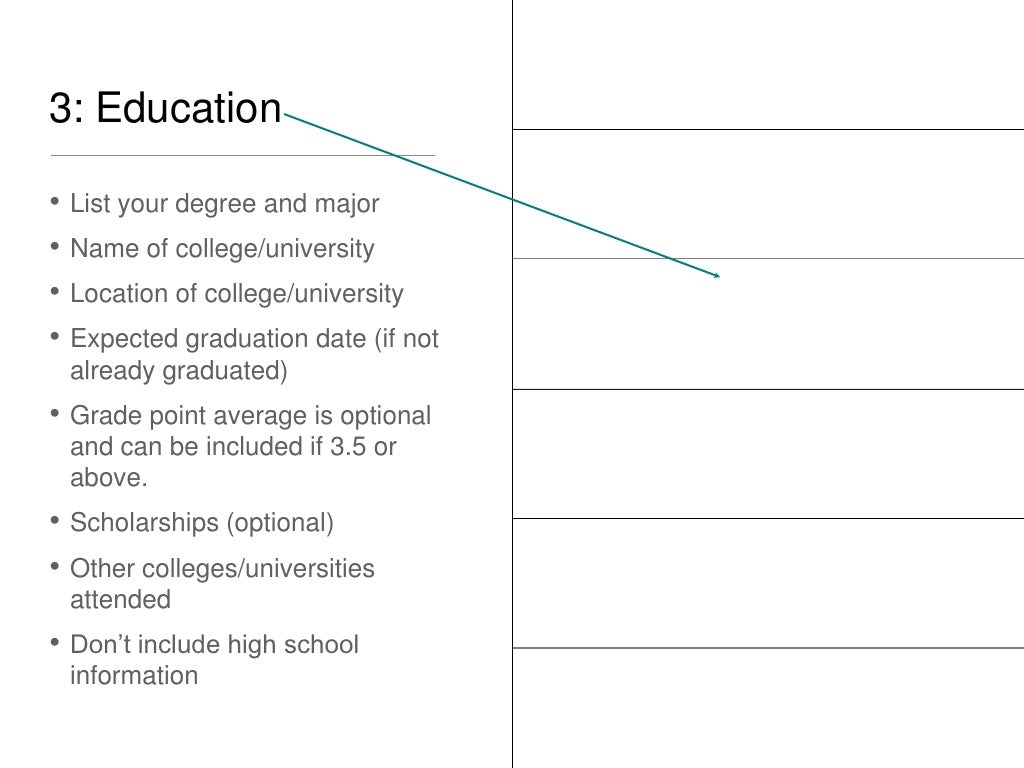Select the teal arrow line from the title
Screen dimensions: 1024x768
click(x=502, y=195)
